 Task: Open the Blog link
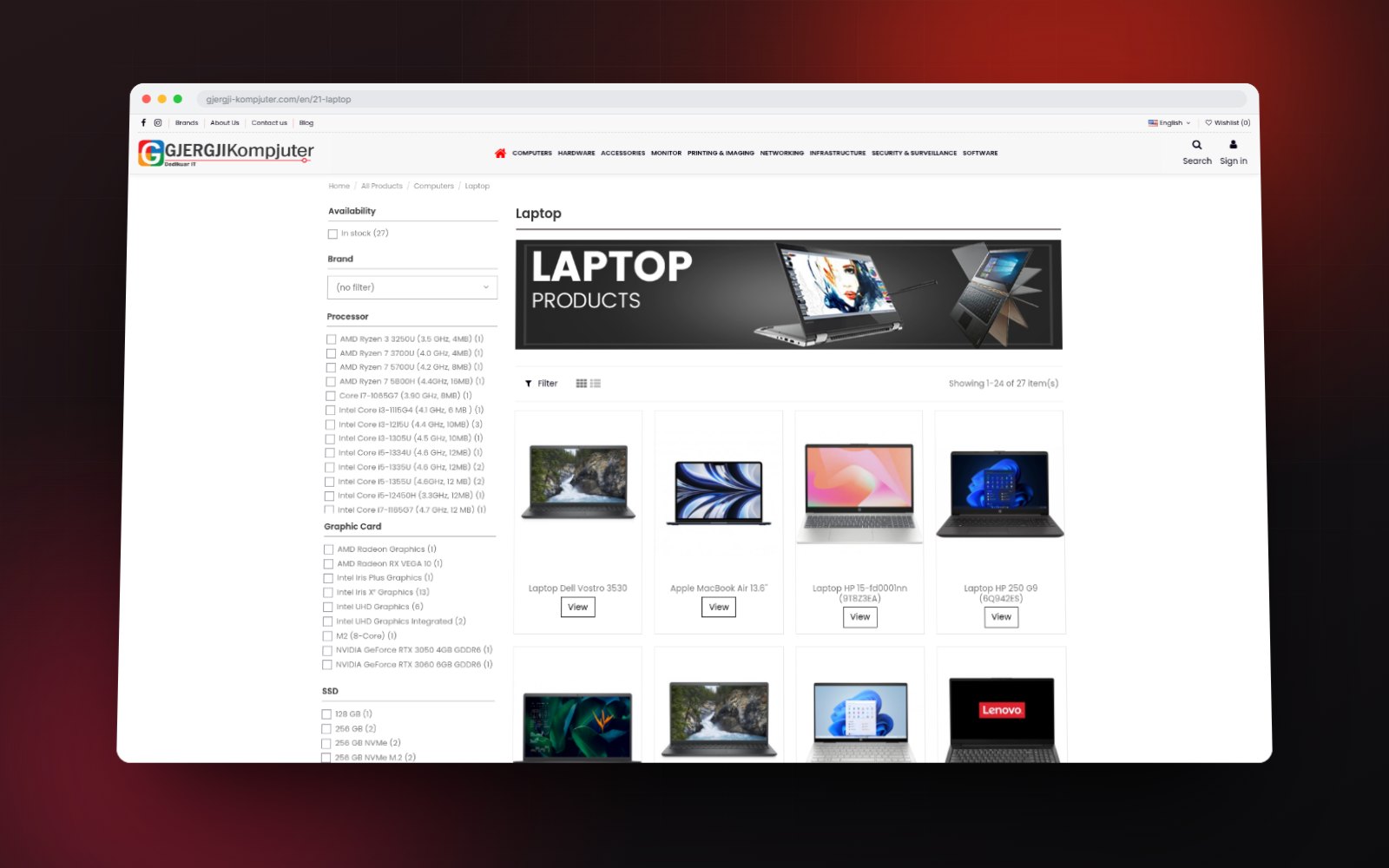tap(306, 122)
